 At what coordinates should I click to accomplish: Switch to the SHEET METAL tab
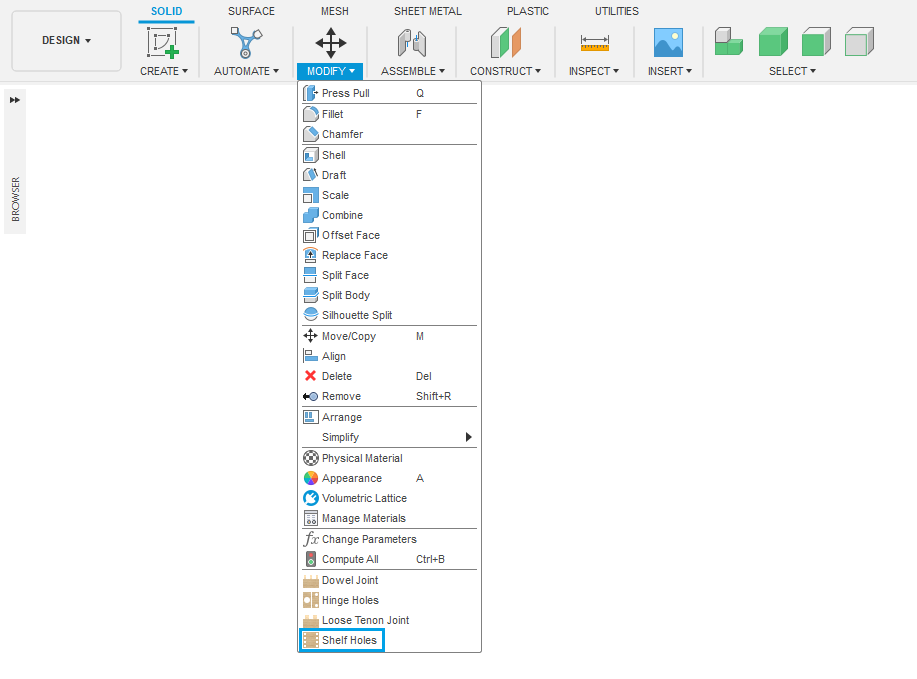[427, 11]
